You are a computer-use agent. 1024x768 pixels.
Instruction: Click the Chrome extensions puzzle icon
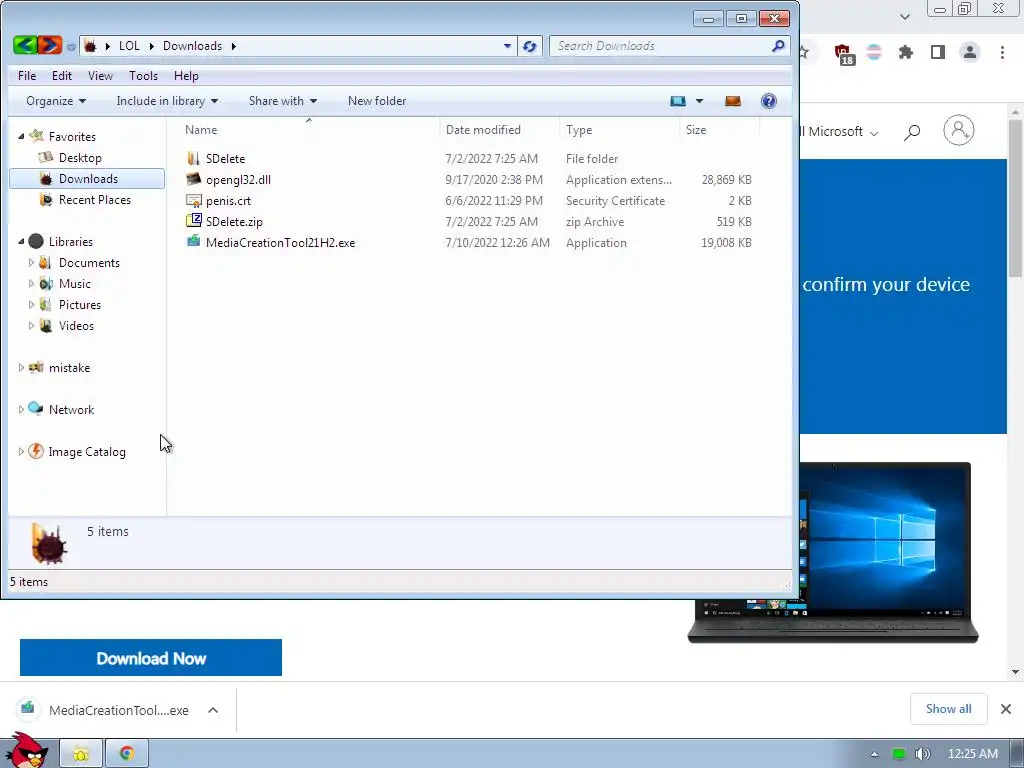click(905, 52)
